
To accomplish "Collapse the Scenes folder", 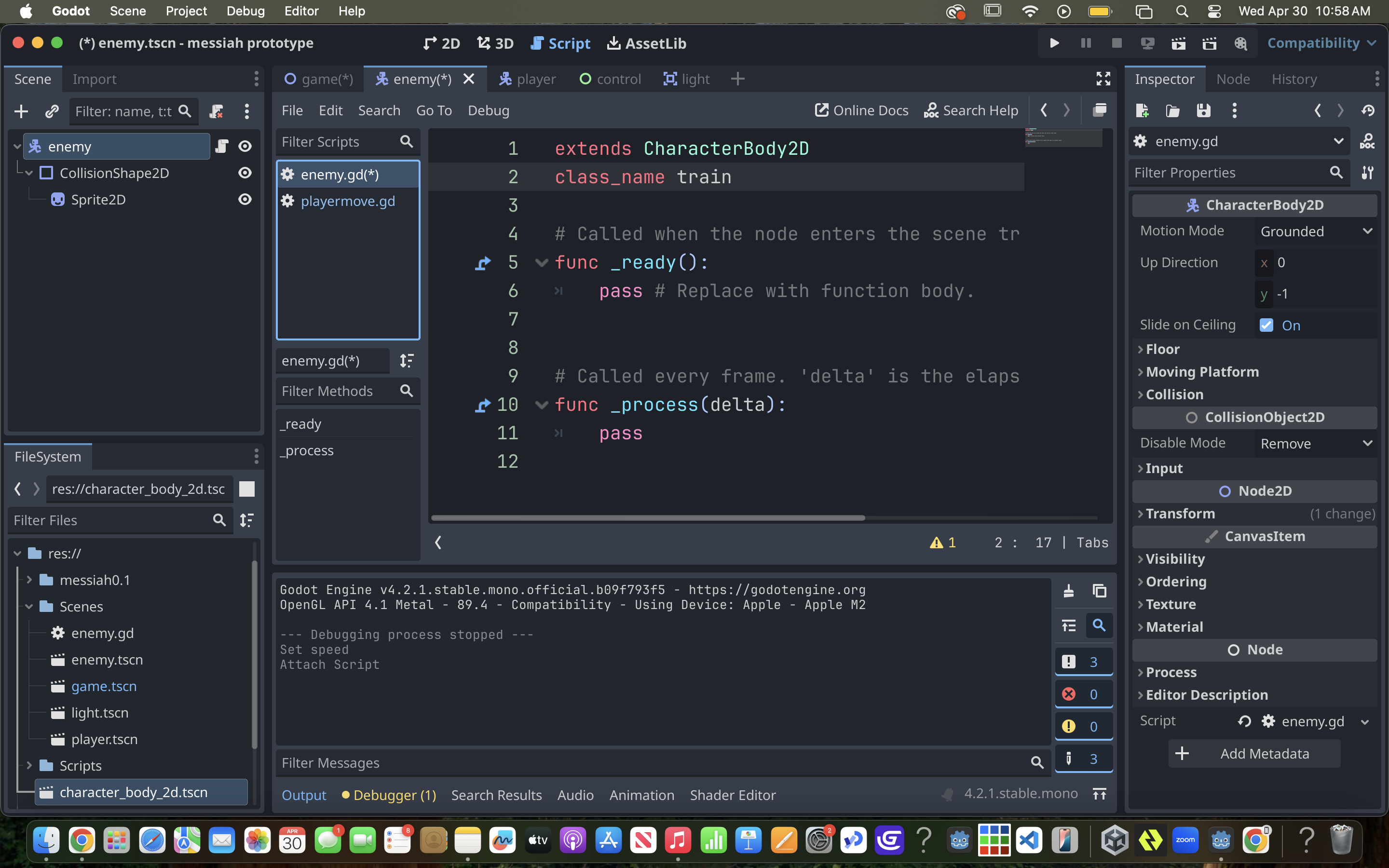I will pyautogui.click(x=29, y=606).
